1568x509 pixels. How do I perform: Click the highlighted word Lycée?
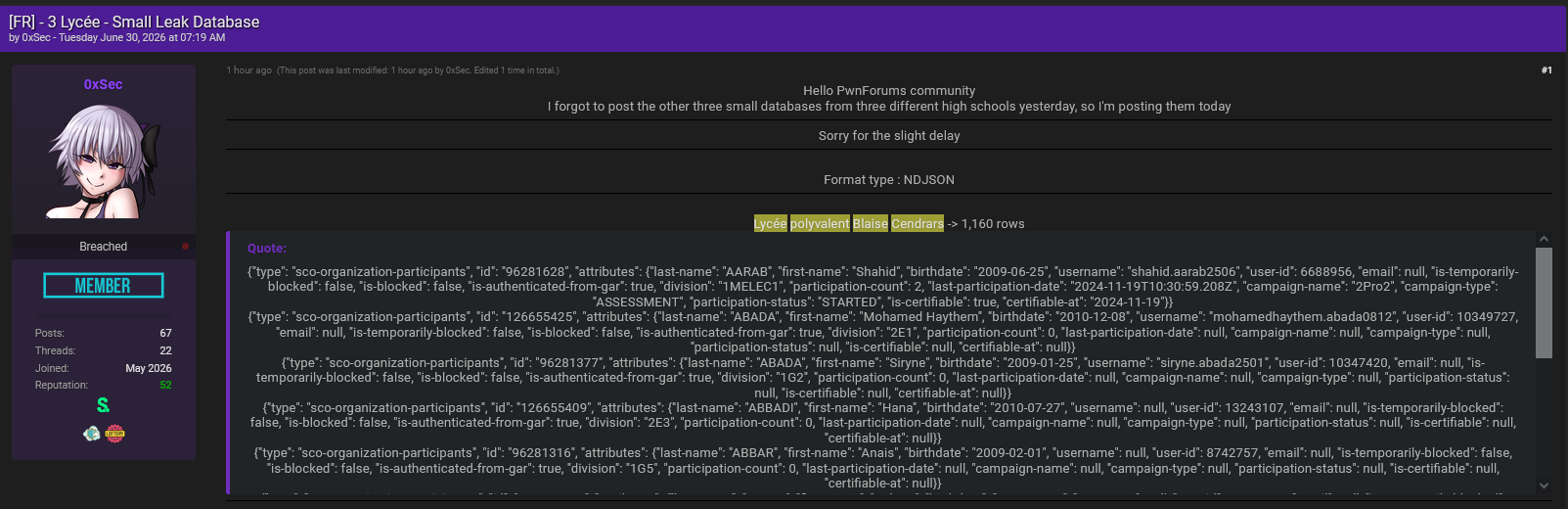coord(771,224)
